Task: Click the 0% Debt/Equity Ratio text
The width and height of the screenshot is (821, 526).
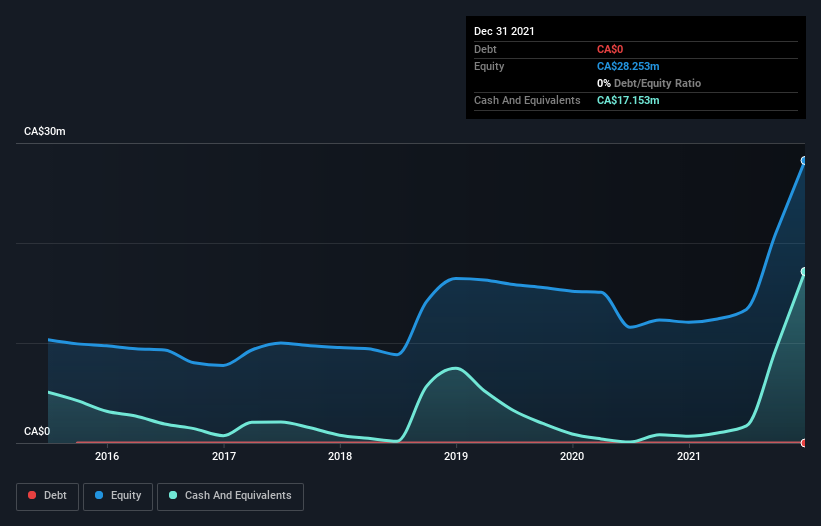Action: (649, 83)
